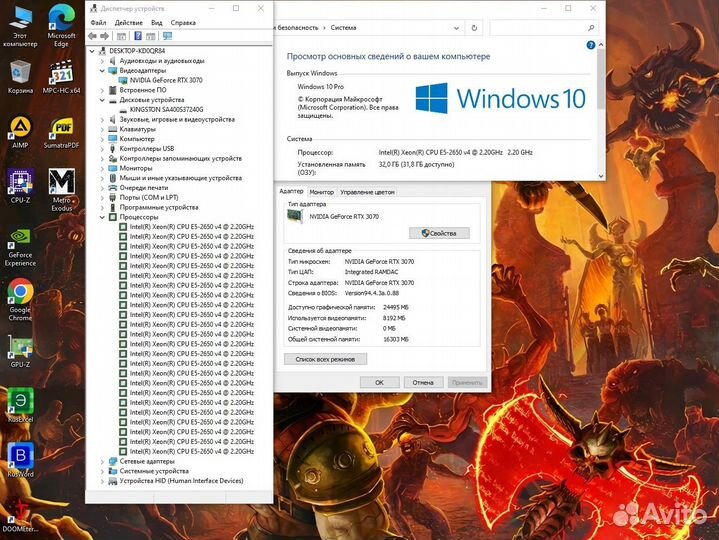Open the RusExcel desktop shortcut

coord(20,405)
